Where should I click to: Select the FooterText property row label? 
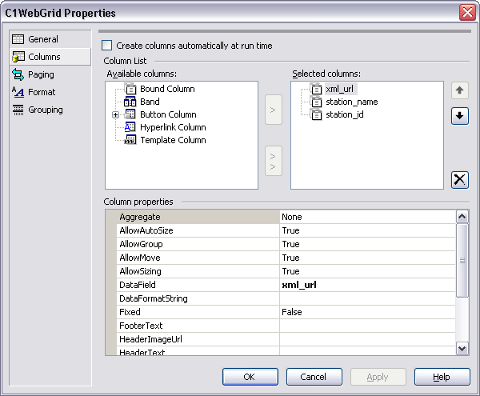click(141, 326)
